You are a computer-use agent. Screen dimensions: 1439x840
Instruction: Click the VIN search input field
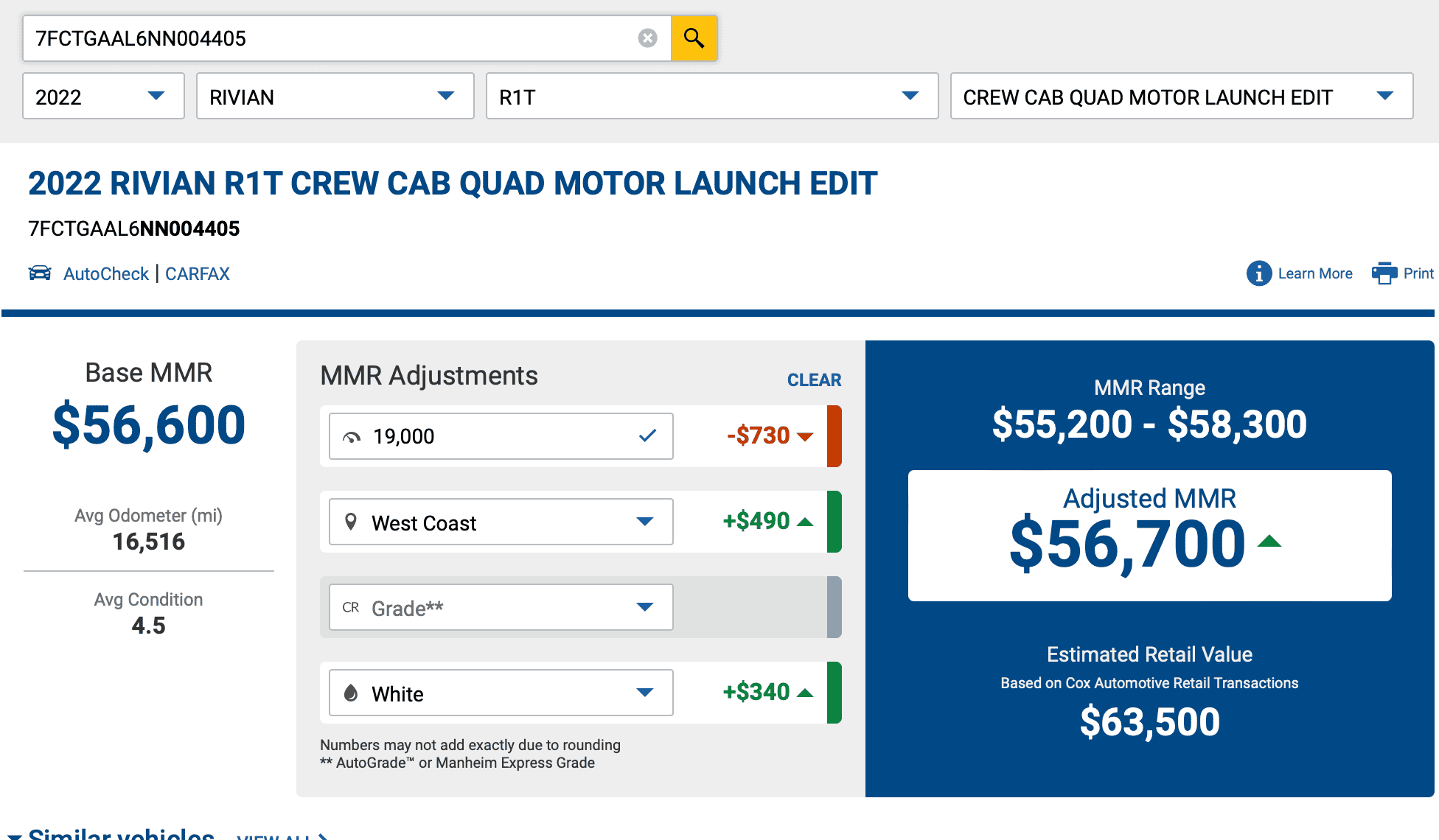click(332, 38)
